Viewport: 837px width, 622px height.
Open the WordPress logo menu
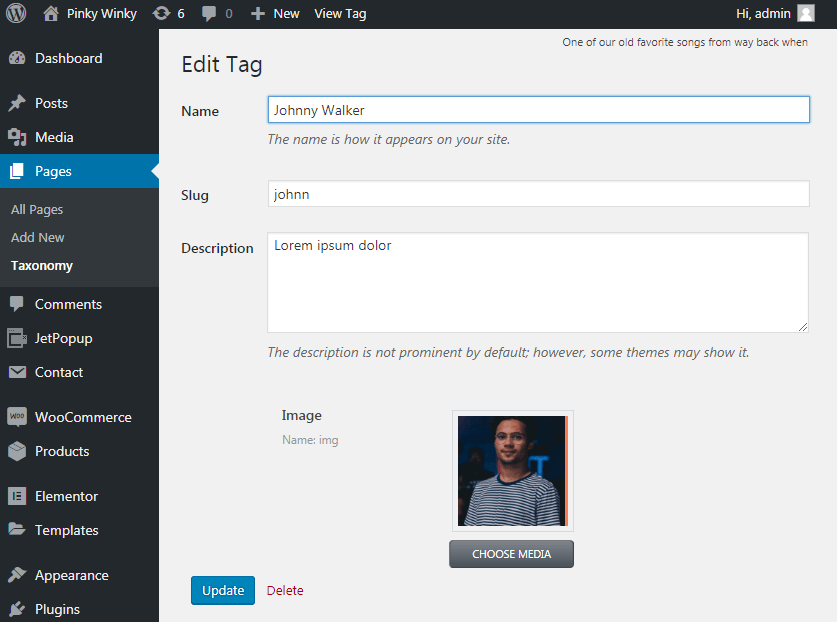16,13
